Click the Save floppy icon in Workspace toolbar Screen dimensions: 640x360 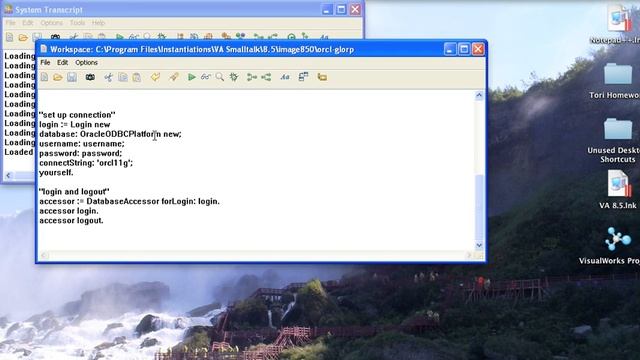(72, 77)
